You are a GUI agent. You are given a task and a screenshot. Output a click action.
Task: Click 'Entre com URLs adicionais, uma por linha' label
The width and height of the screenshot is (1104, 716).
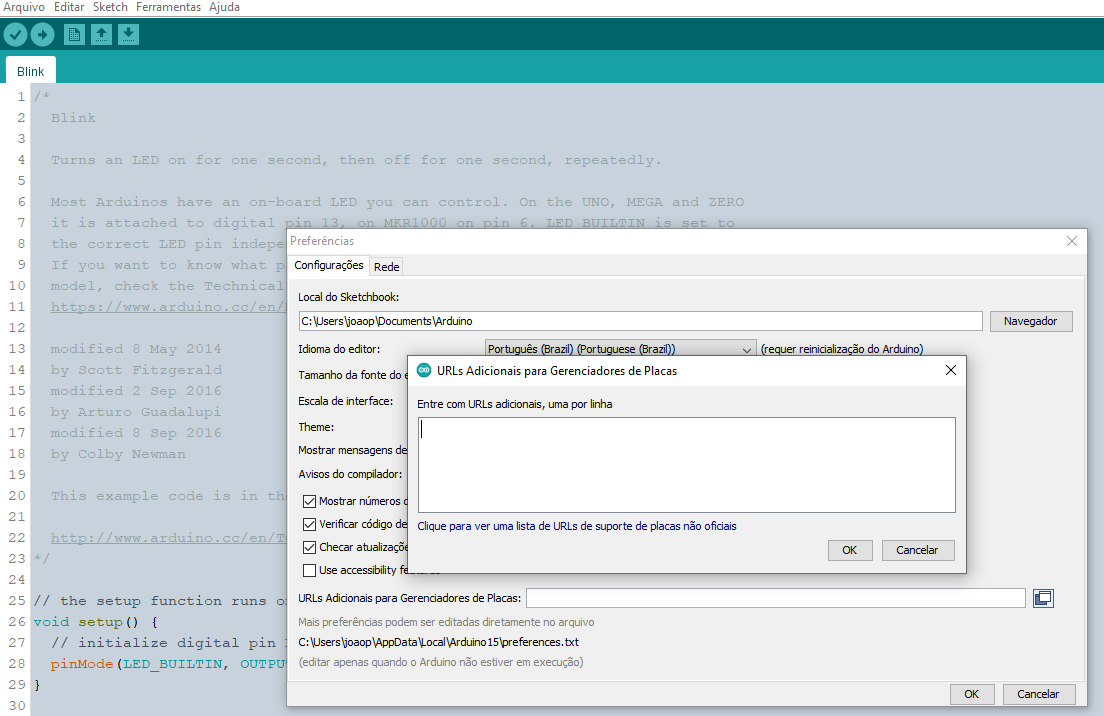click(515, 404)
